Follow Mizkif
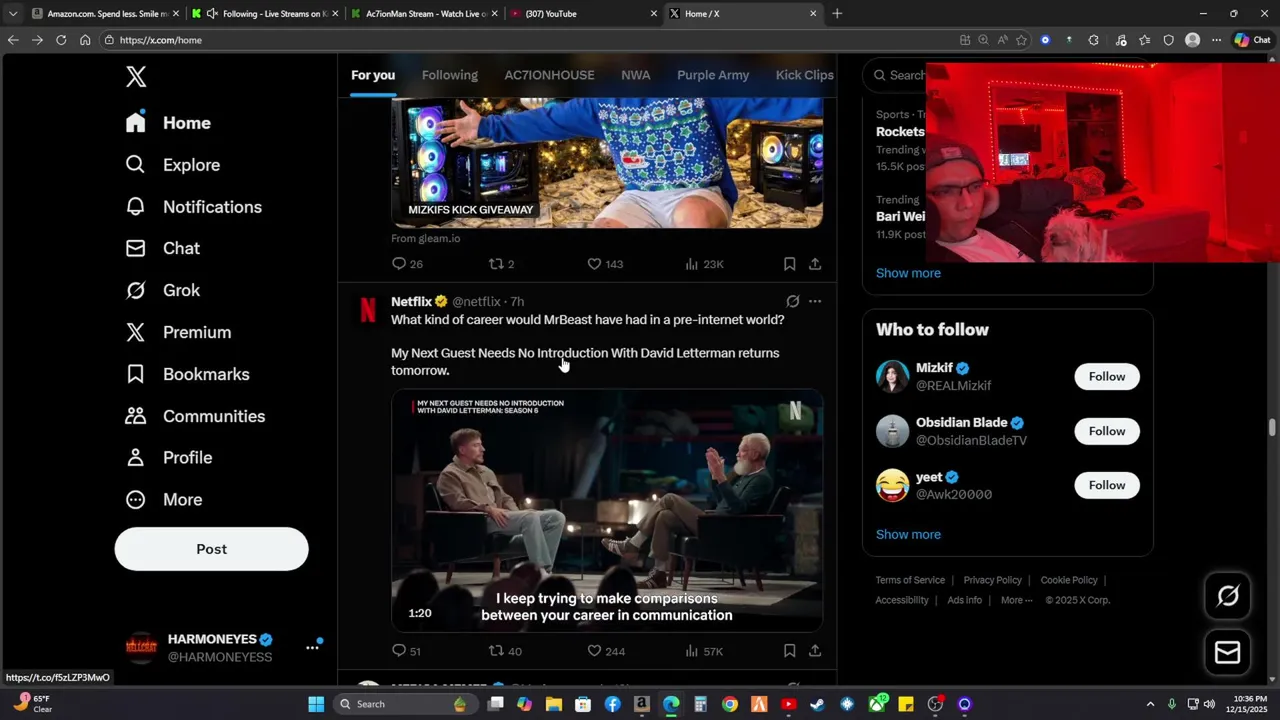 (x=1107, y=376)
